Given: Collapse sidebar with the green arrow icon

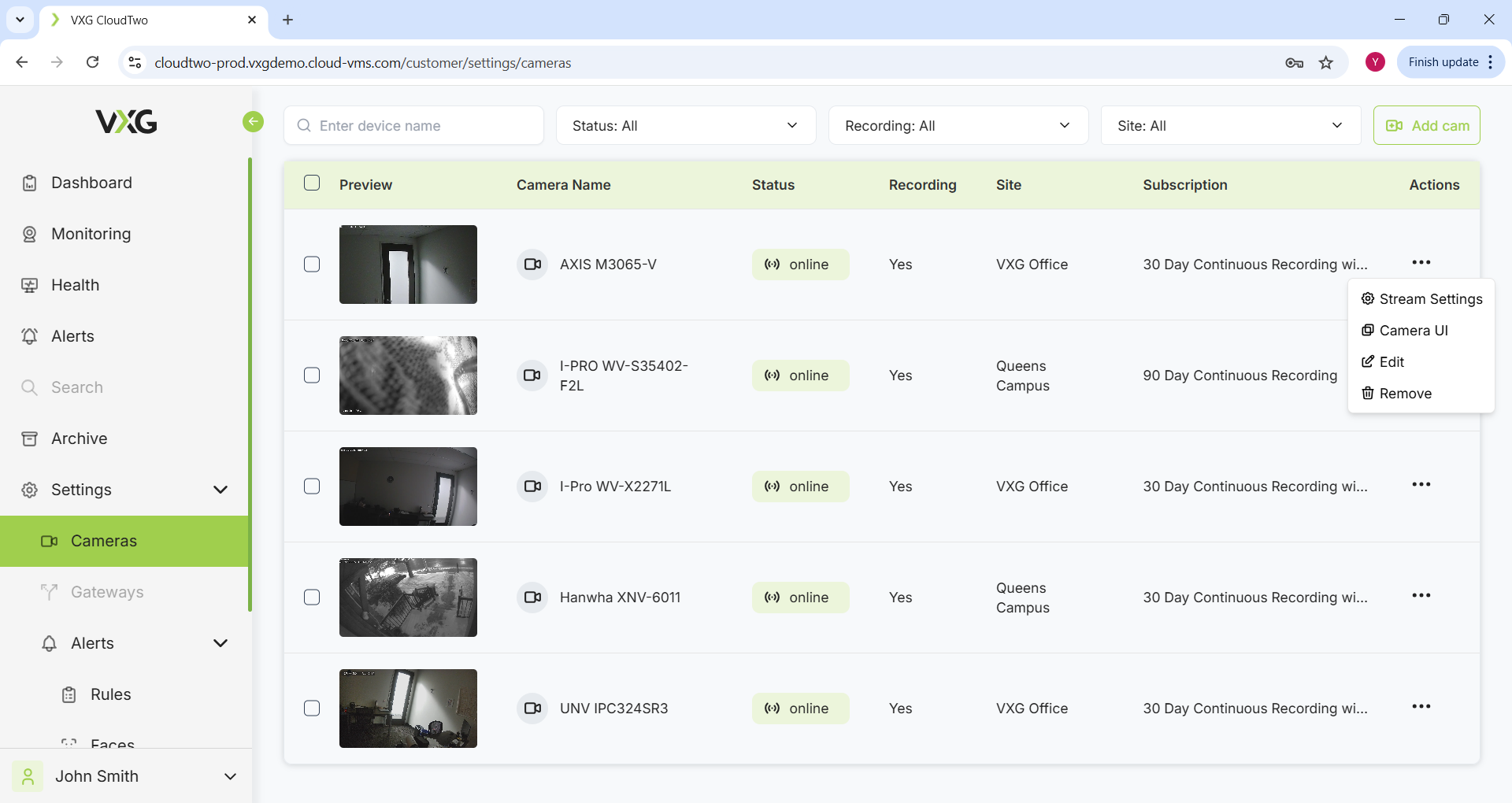Looking at the screenshot, I should tap(253, 121).
